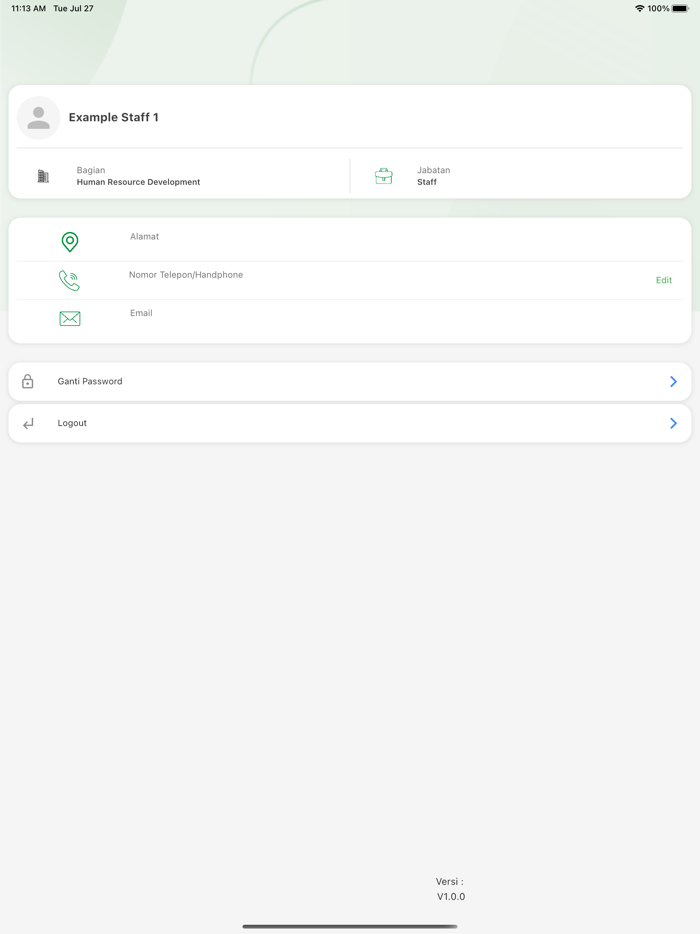Tap the battery indicator in status bar
700x934 pixels.
(680, 9)
